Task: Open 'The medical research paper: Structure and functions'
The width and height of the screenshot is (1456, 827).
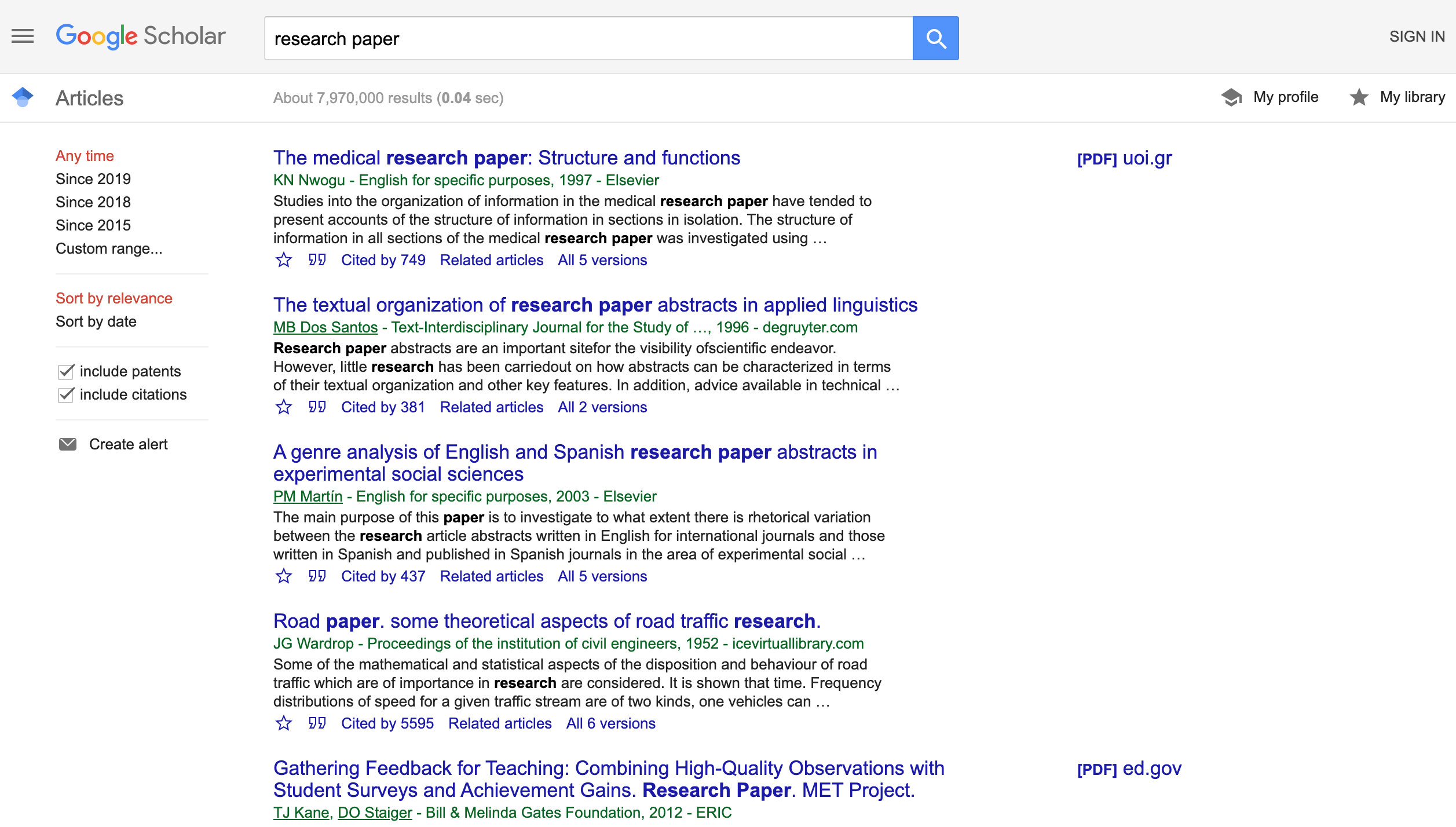Action: click(x=507, y=158)
